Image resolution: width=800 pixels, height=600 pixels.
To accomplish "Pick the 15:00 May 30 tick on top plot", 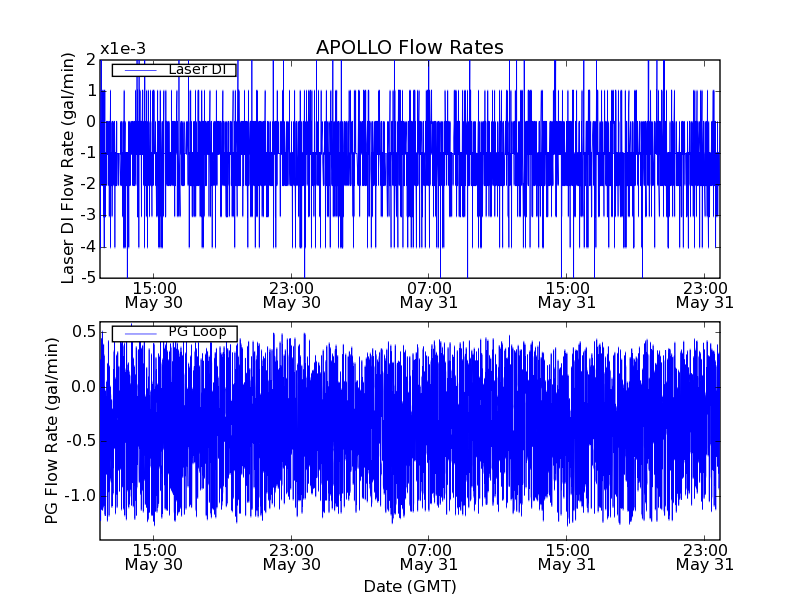I will [154, 294].
